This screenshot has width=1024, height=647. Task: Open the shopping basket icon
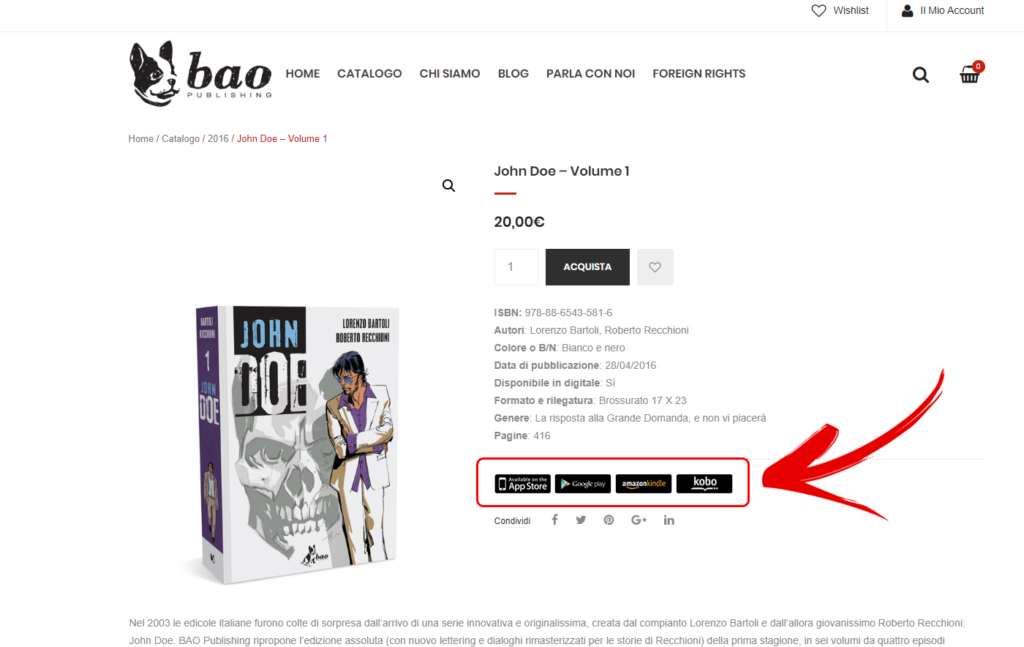tap(970, 73)
